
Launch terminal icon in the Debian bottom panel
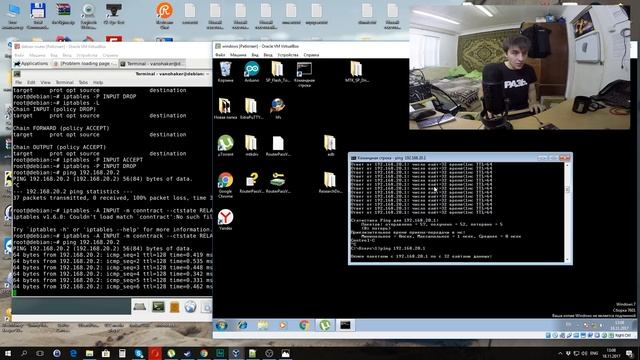click(158, 307)
